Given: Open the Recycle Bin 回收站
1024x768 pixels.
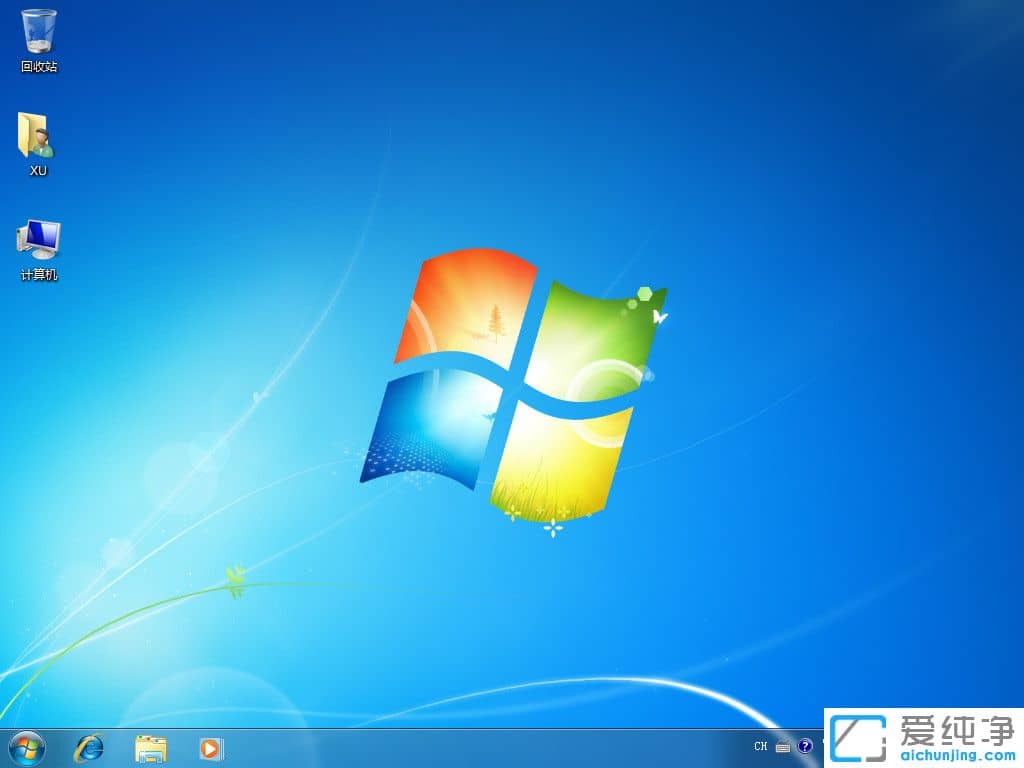Looking at the screenshot, I should point(38,30).
